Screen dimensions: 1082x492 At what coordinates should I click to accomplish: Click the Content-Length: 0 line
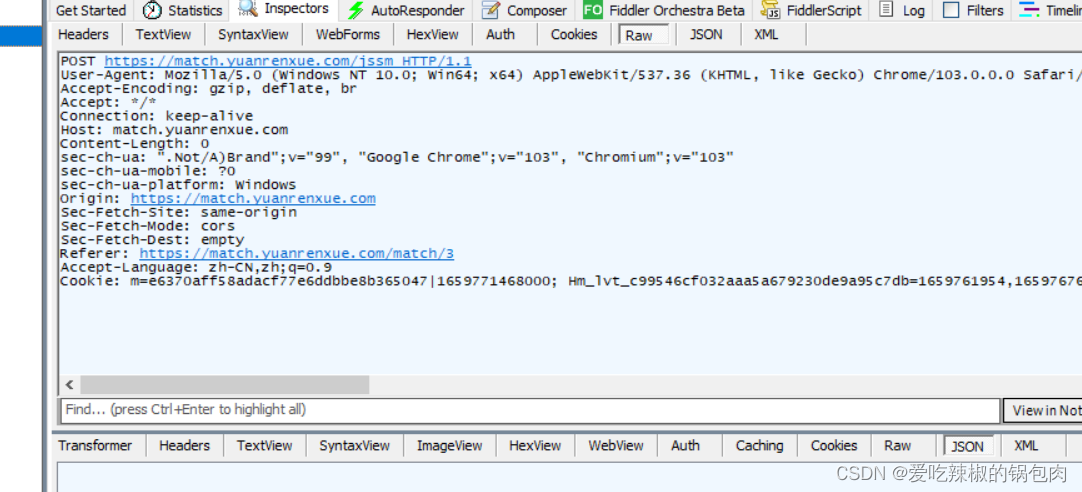point(135,144)
